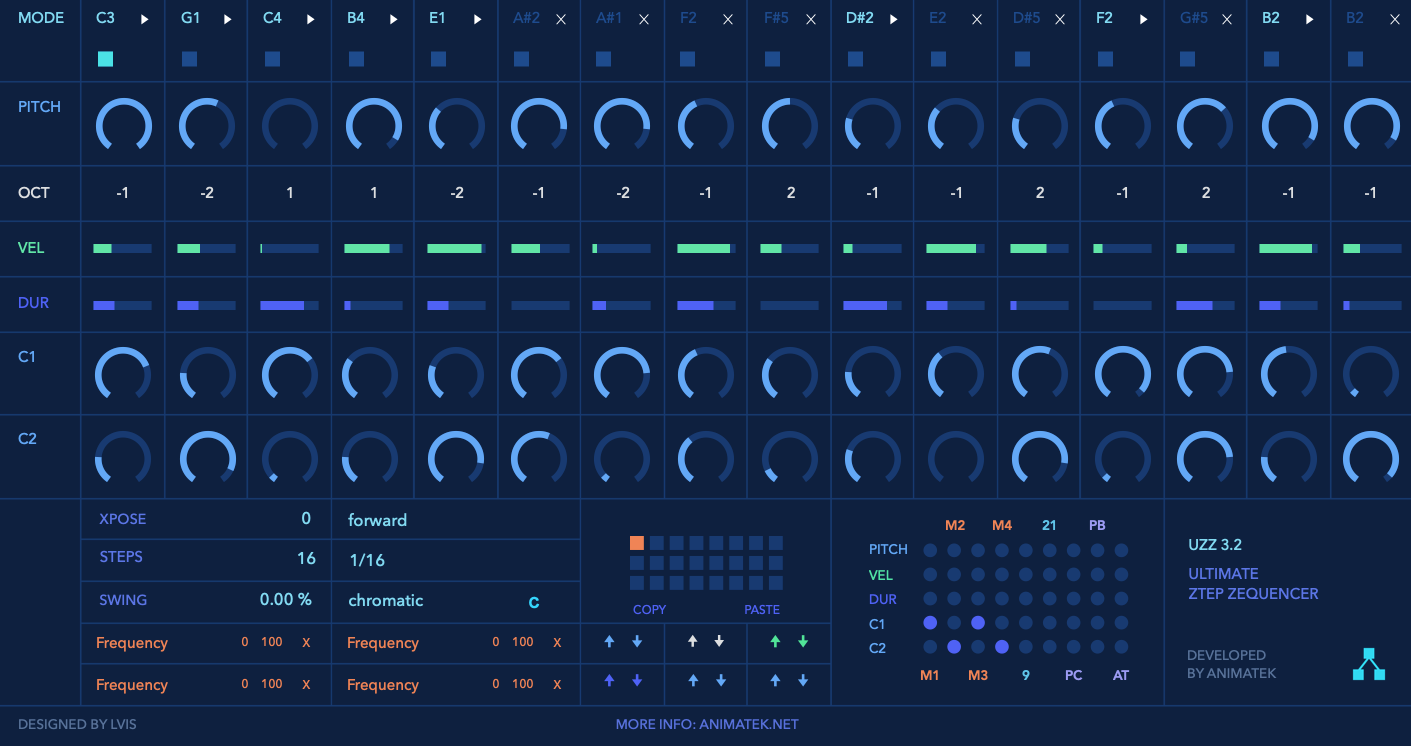Click the green up arrow icon

click(775, 642)
